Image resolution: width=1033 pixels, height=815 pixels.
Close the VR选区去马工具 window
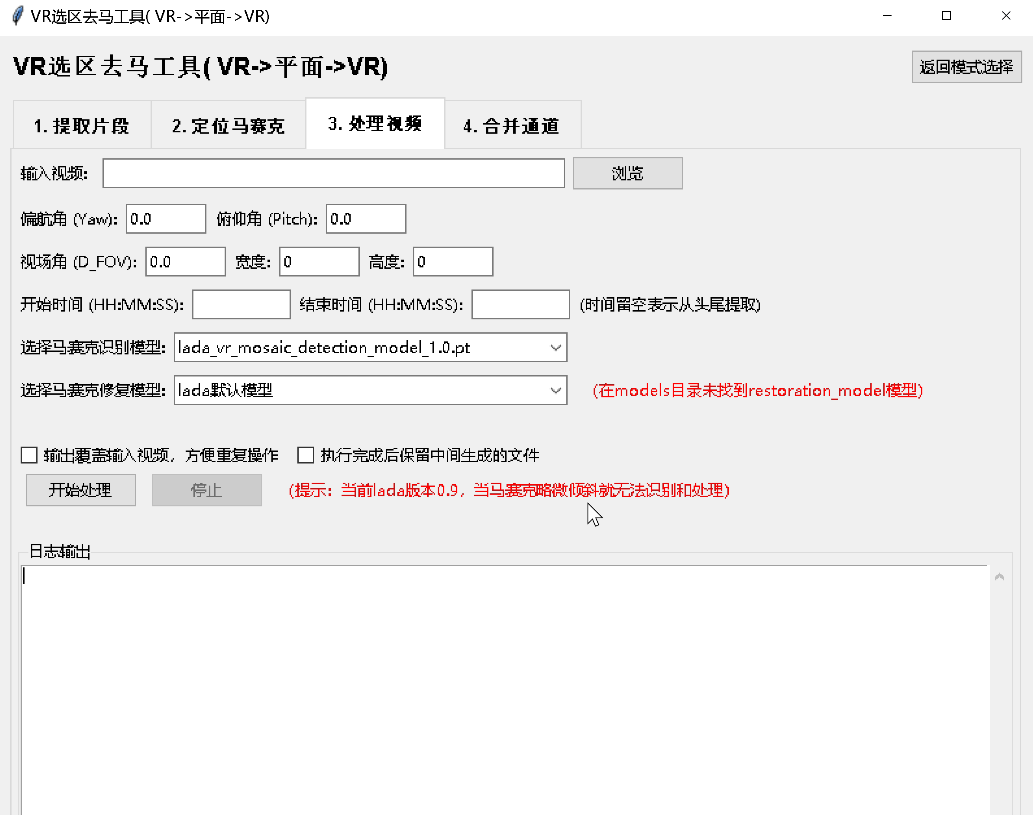point(1005,16)
